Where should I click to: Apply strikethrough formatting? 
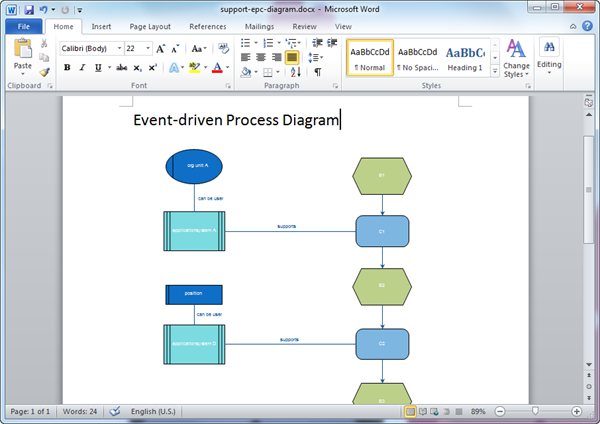[x=121, y=67]
